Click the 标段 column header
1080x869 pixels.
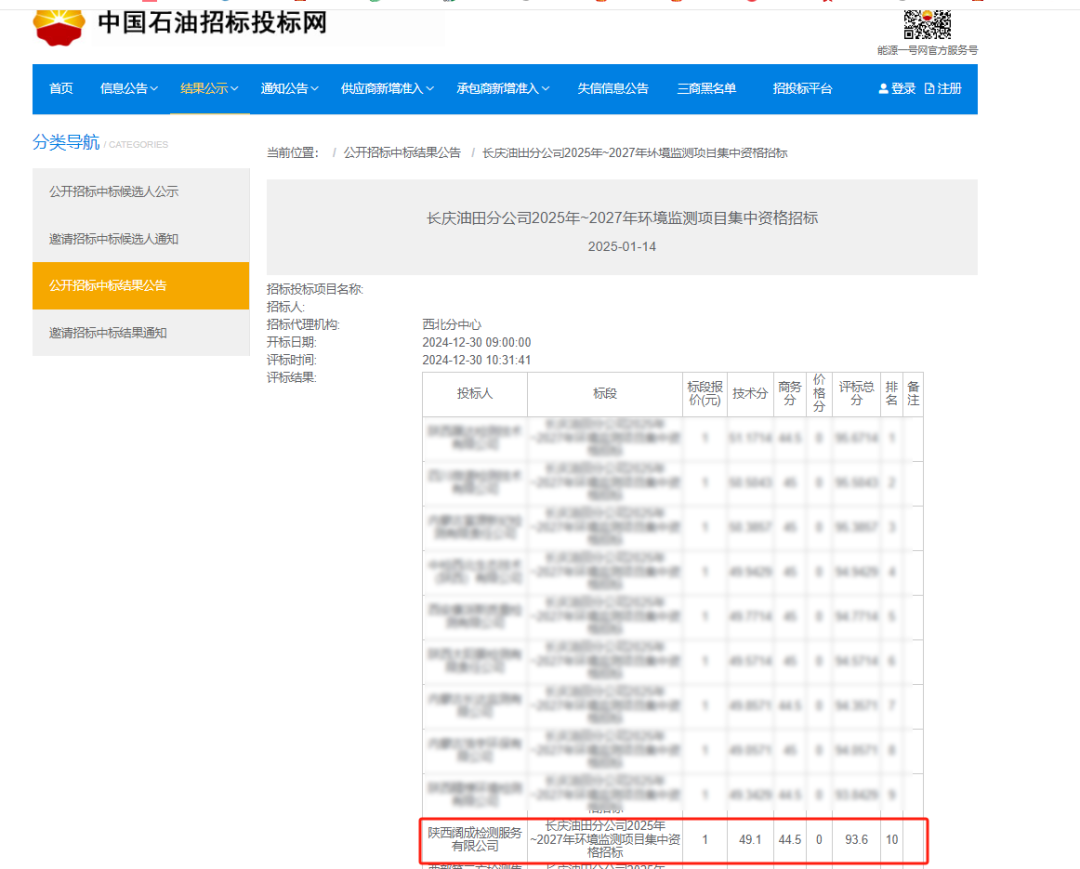click(605, 394)
